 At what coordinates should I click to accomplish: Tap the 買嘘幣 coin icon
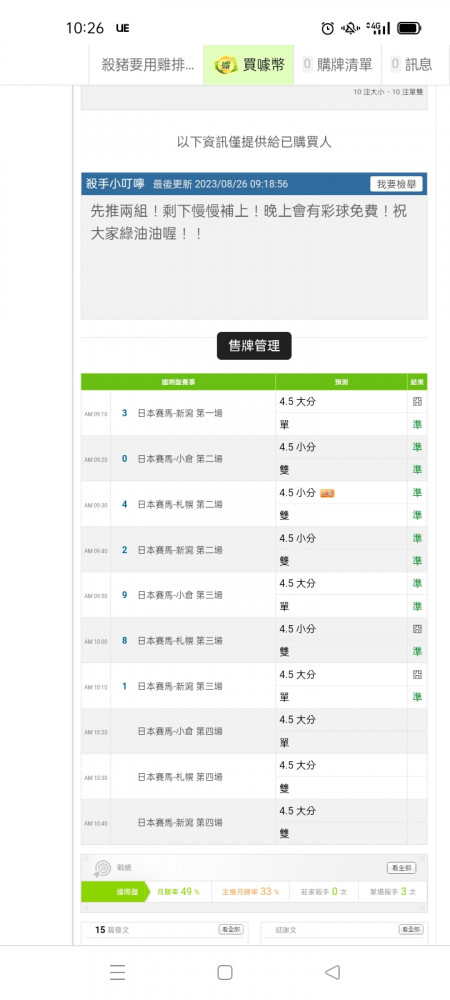[x=226, y=64]
